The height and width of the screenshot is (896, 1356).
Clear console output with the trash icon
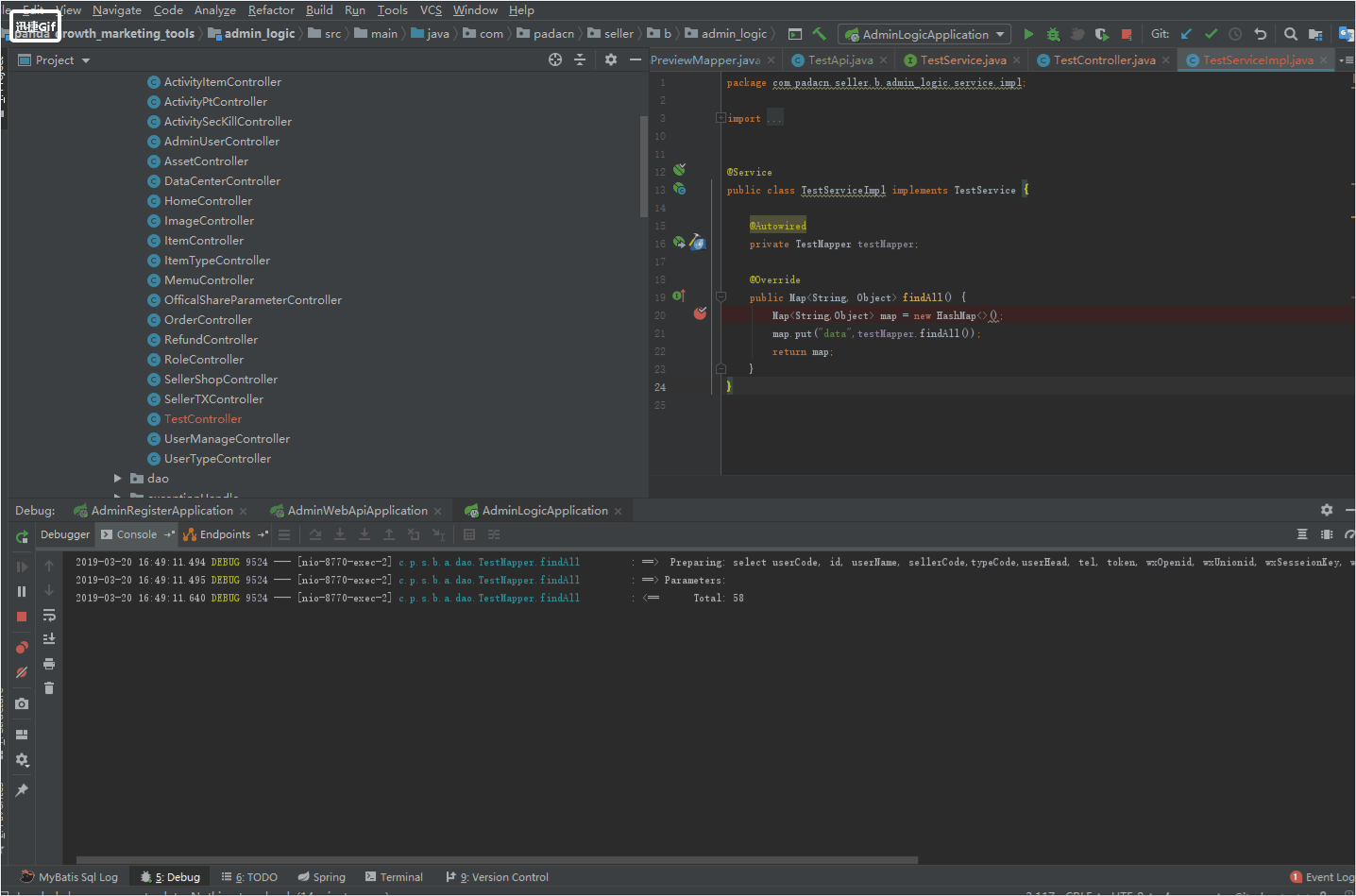tap(49, 688)
